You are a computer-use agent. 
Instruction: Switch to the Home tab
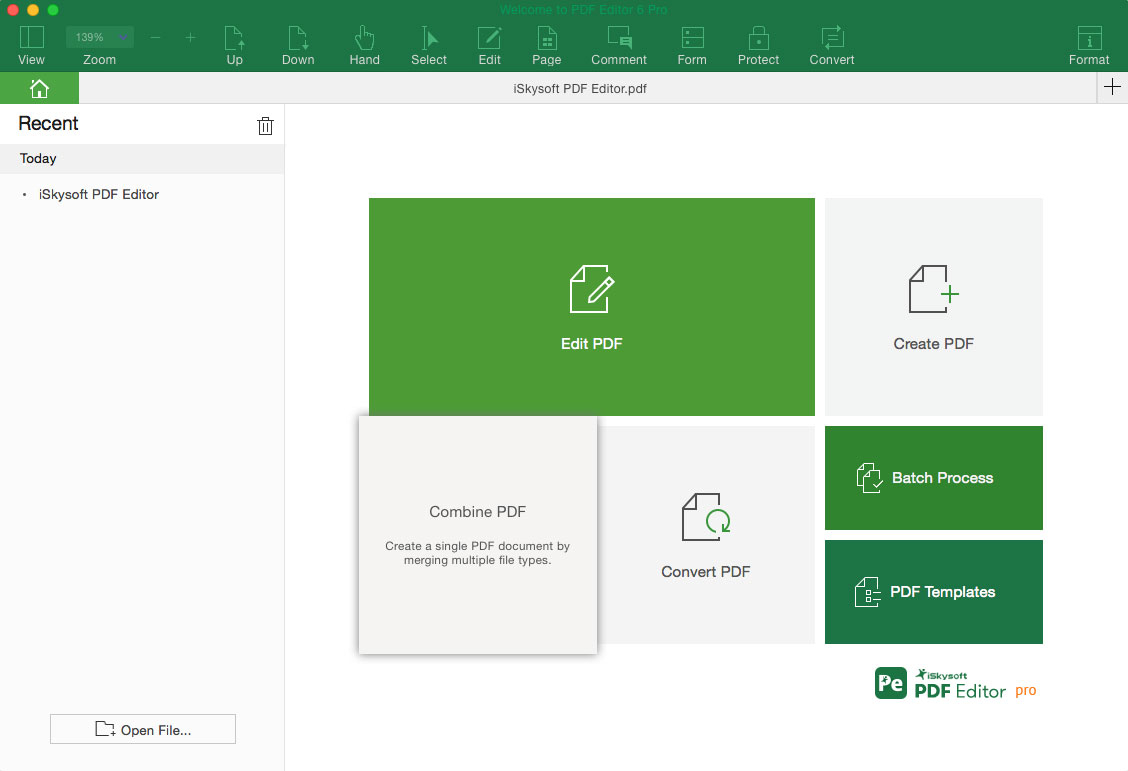pos(39,88)
